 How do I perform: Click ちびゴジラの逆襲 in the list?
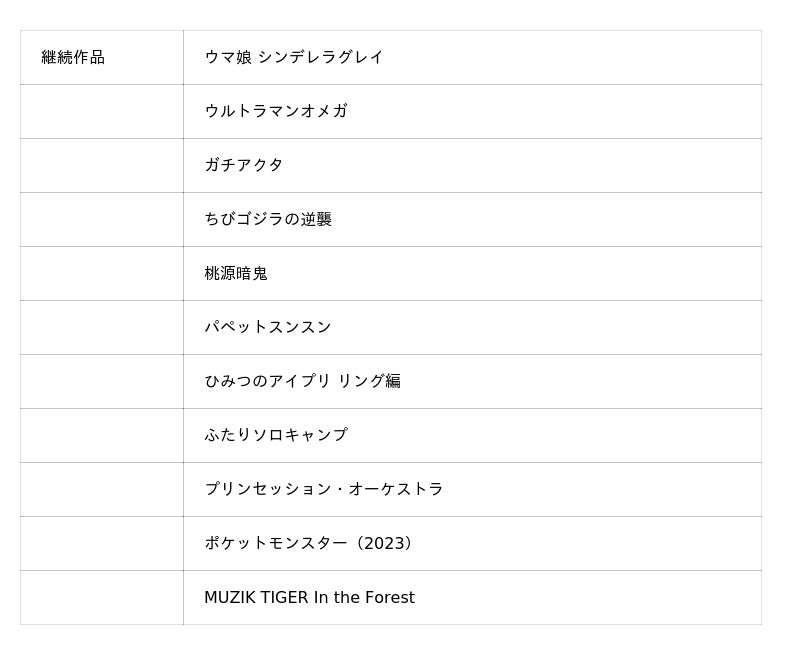click(268, 219)
